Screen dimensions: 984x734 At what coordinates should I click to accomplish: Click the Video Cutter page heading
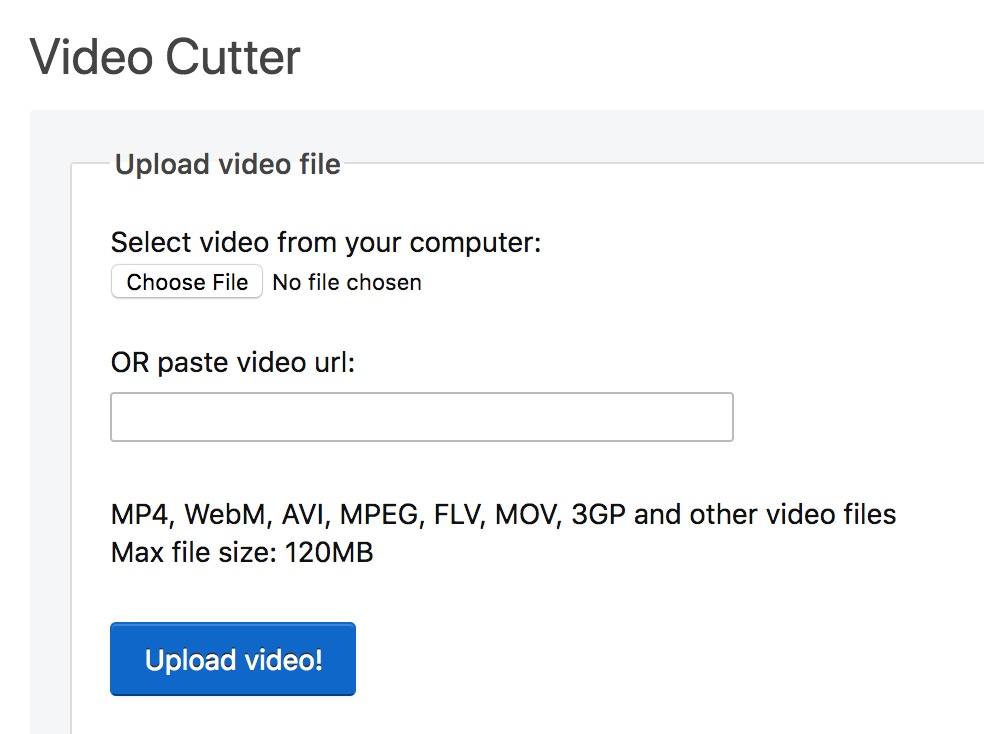click(x=165, y=57)
